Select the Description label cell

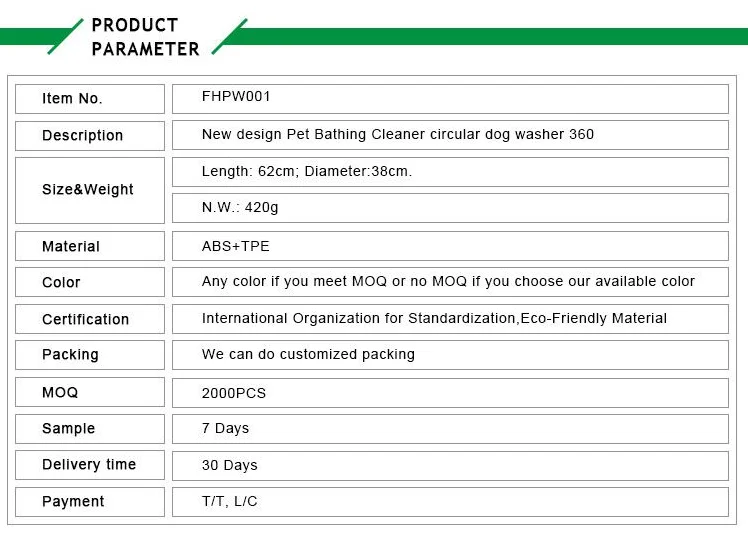click(89, 136)
